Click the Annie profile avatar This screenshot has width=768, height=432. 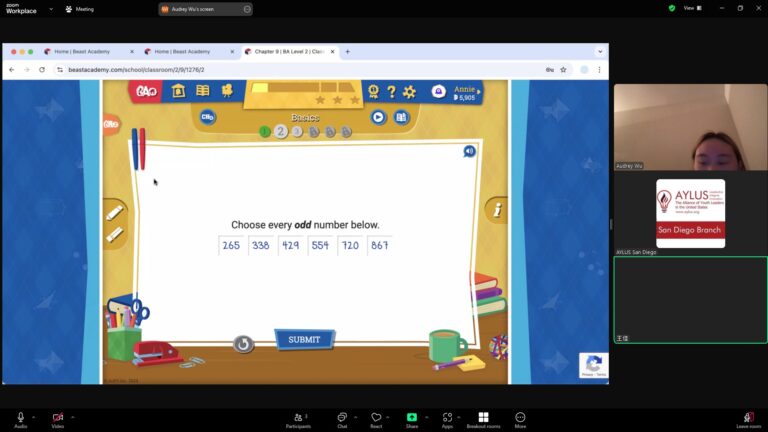click(x=438, y=92)
